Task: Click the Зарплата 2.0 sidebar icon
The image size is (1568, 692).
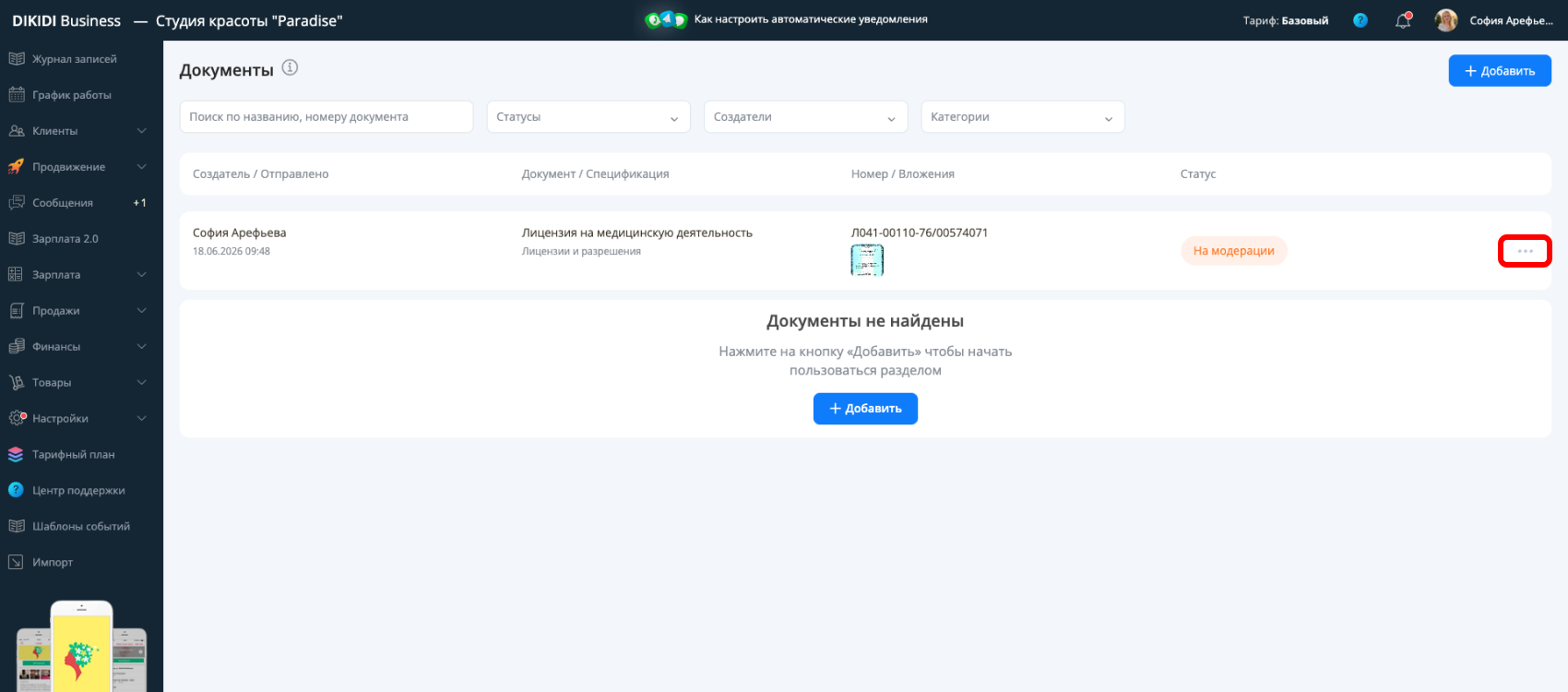Action: pyautogui.click(x=16, y=239)
